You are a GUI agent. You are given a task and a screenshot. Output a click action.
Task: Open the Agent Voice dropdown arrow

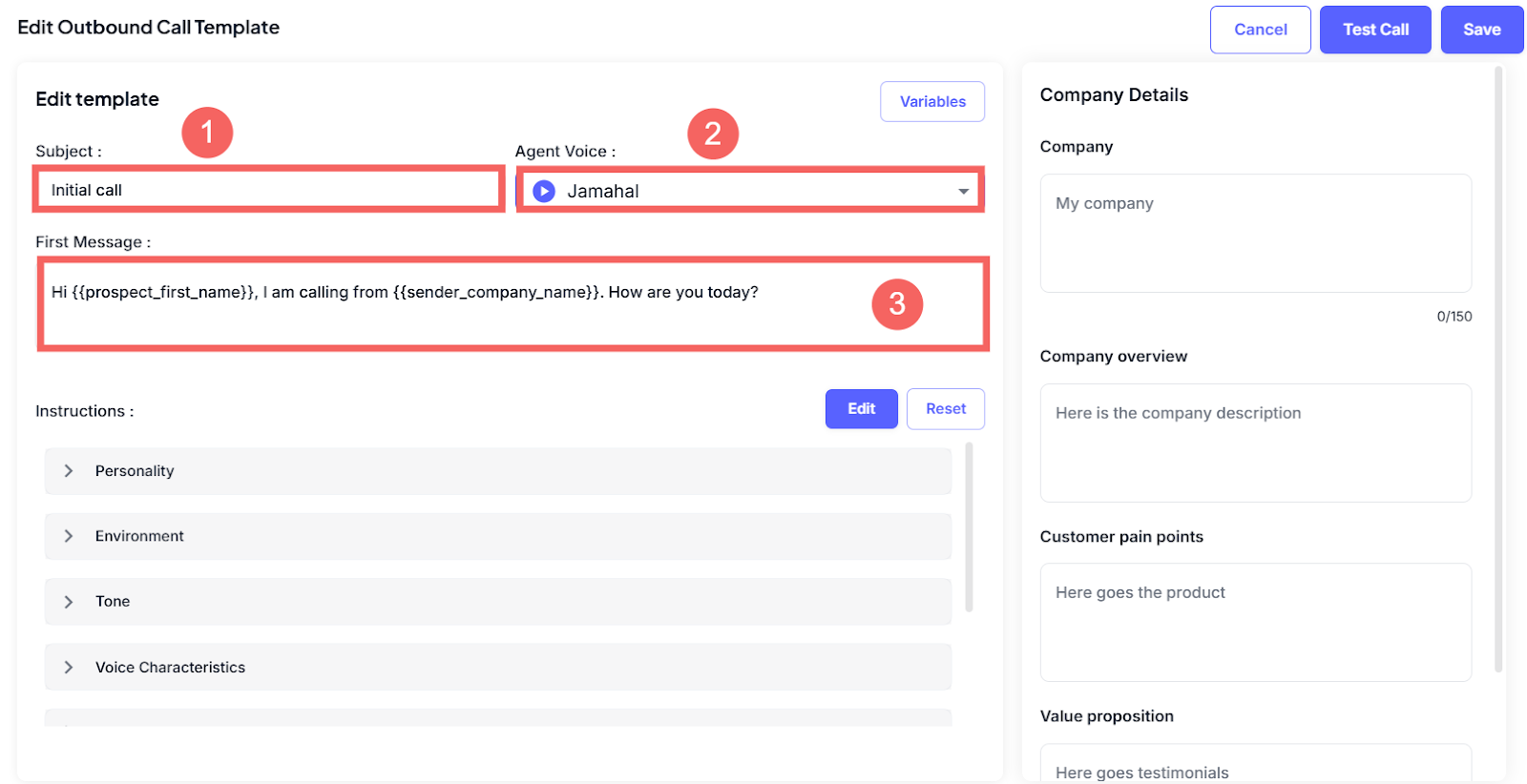(x=963, y=192)
